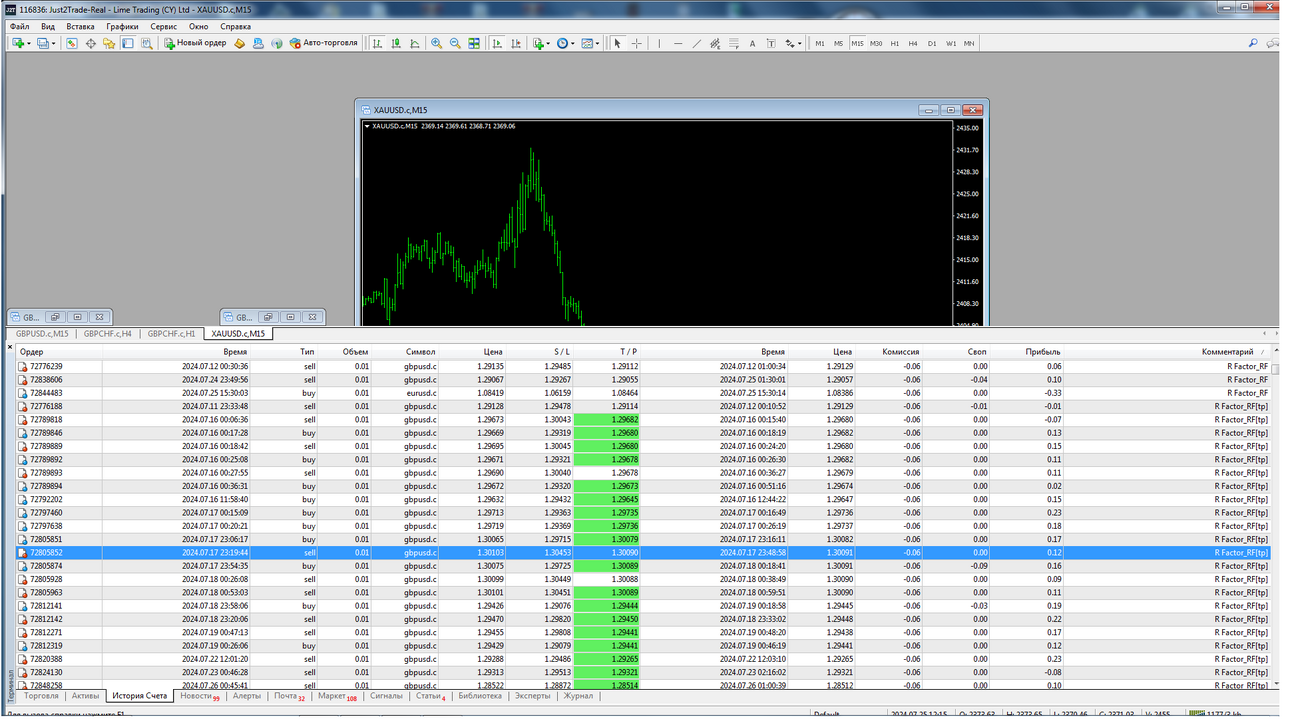Open the Indicators list dropdown
1290x727 pixels.
tap(541, 43)
